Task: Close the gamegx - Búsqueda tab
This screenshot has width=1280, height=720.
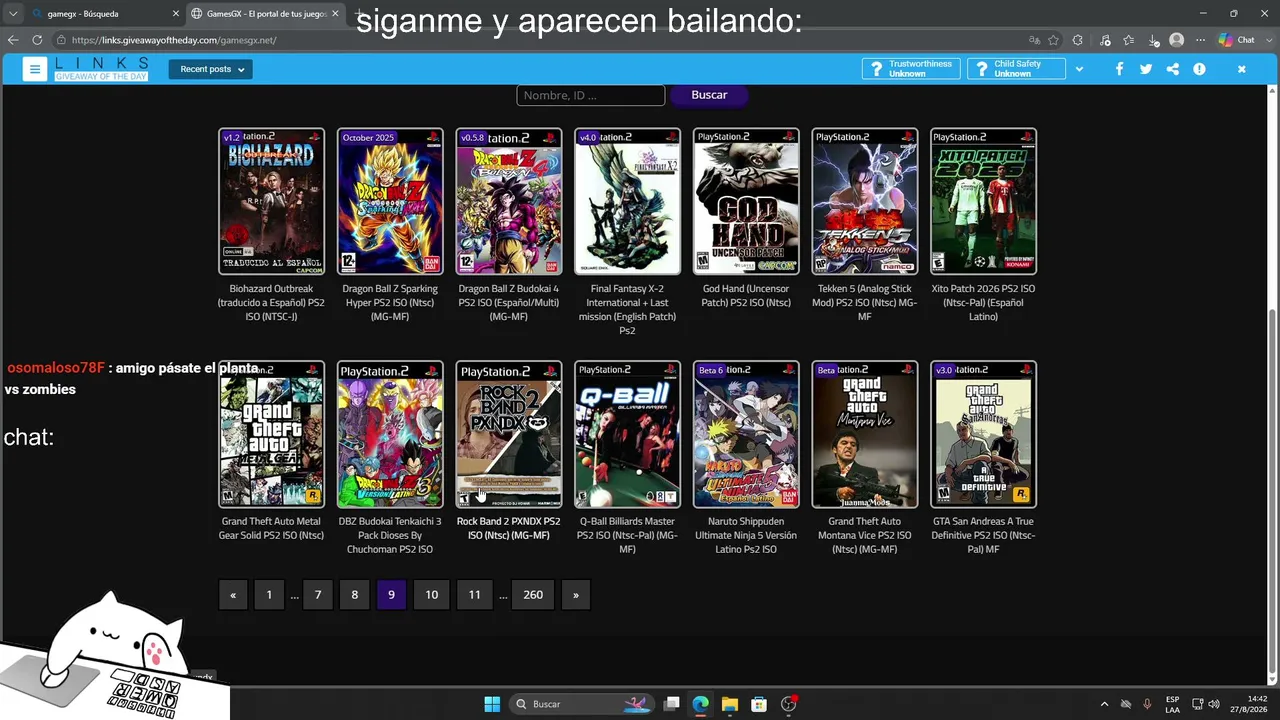Action: (x=176, y=14)
